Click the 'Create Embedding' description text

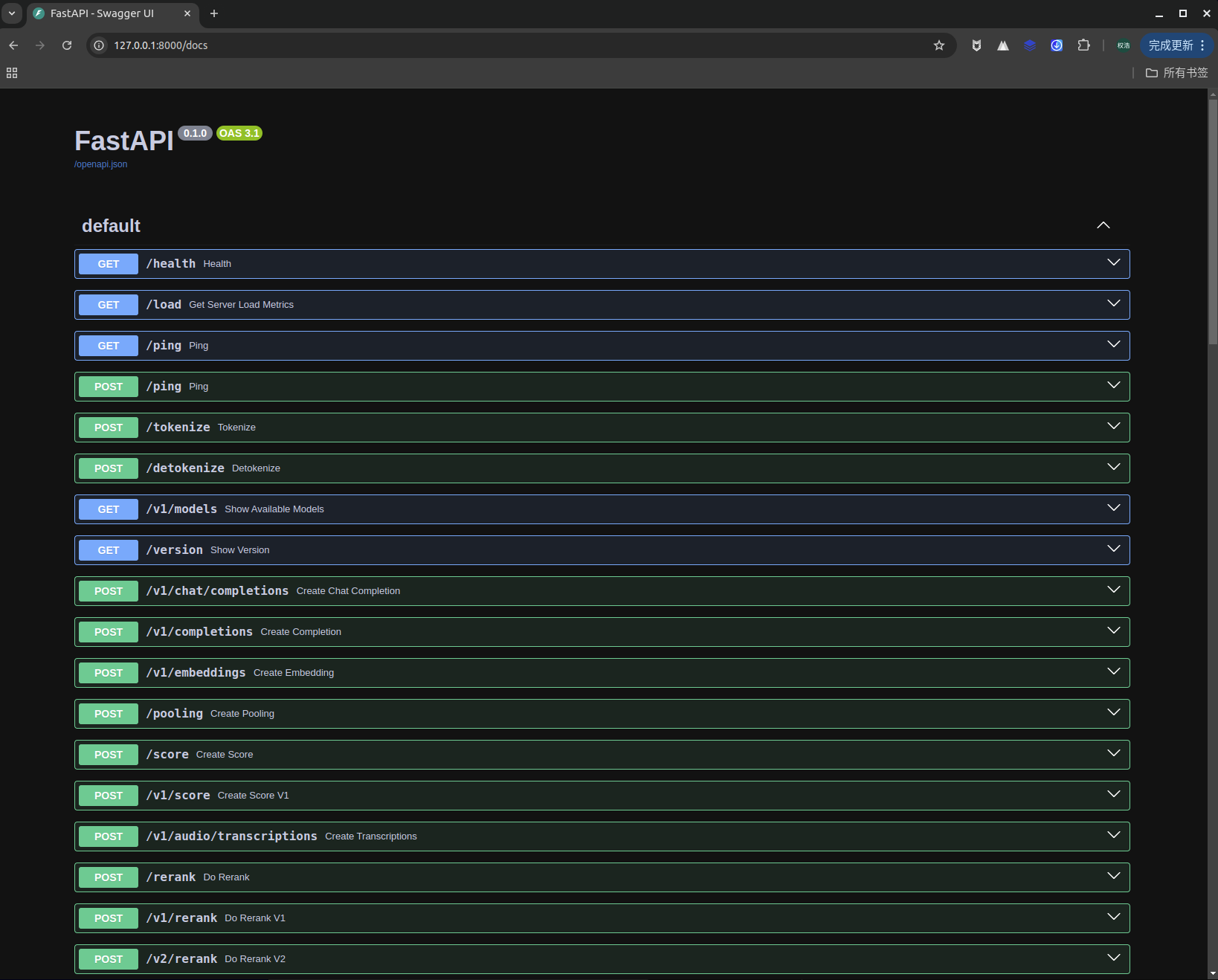coord(294,673)
